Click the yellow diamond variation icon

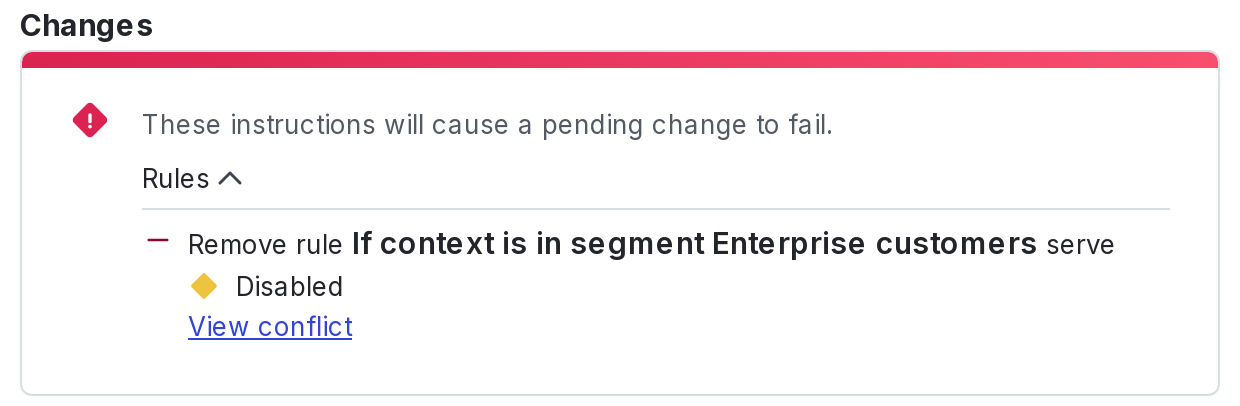point(204,287)
